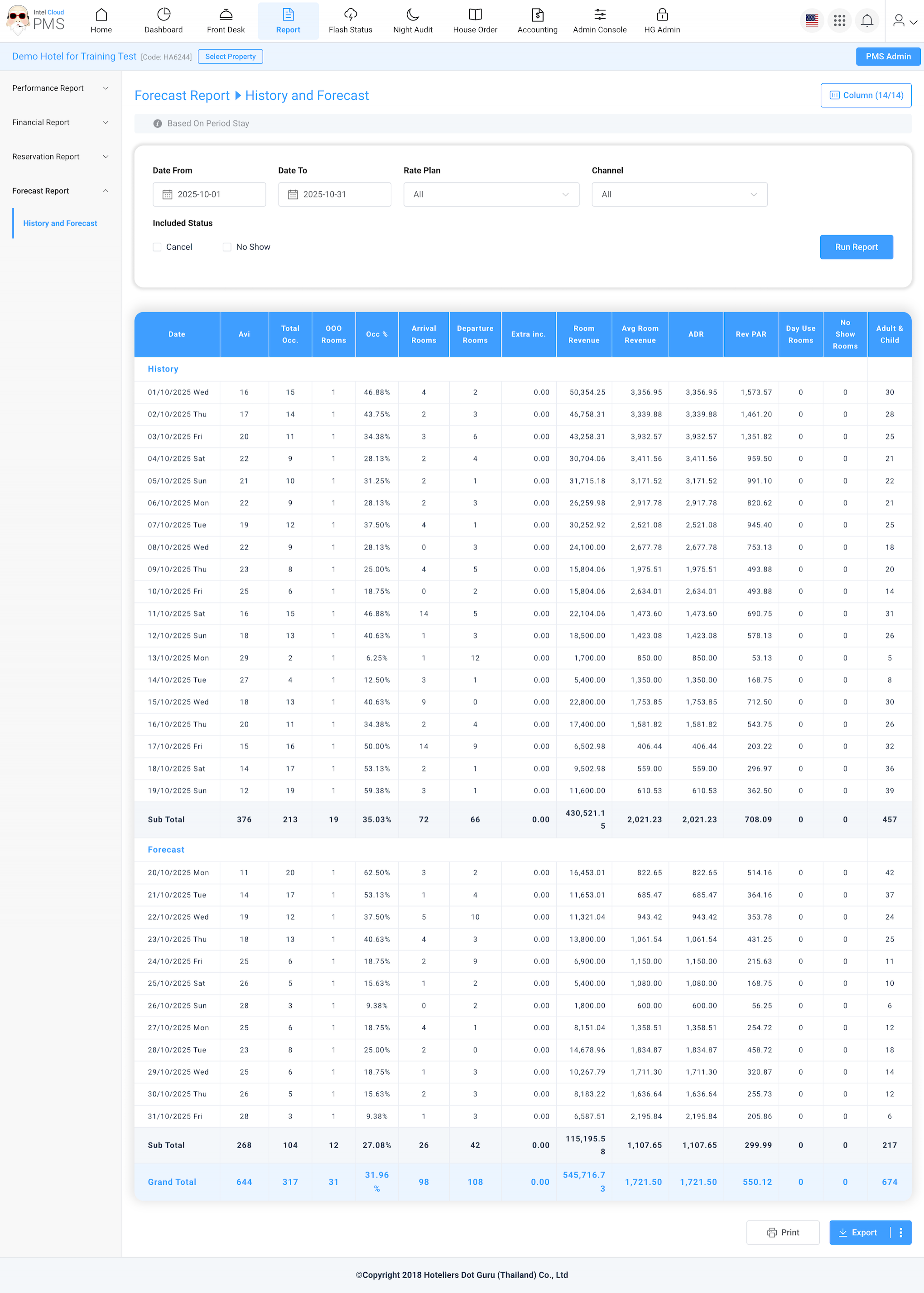Enable the Cancel status checkbox
This screenshot has width=924, height=1293.
tap(157, 247)
